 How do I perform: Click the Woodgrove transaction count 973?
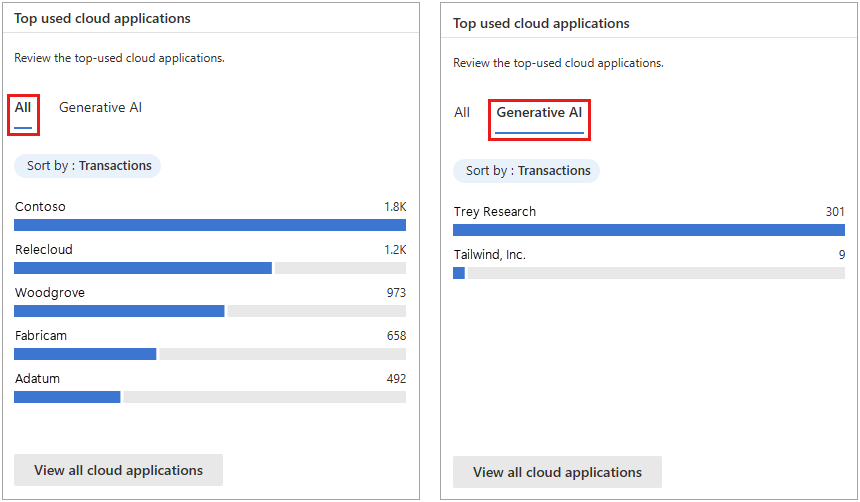(396, 293)
